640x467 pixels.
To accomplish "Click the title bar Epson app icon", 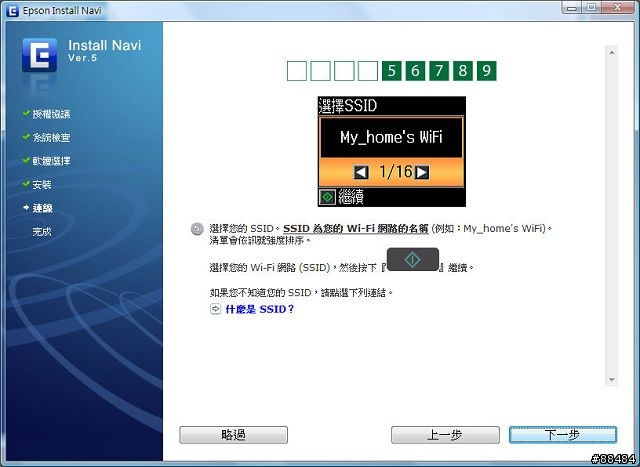I will click(12, 10).
